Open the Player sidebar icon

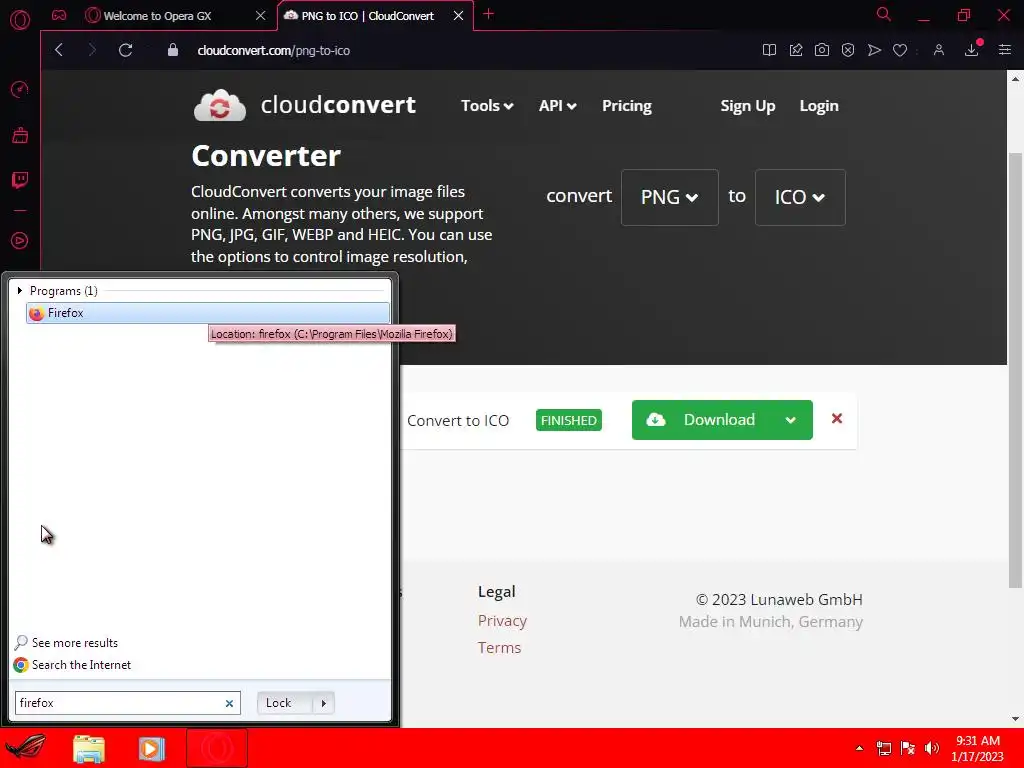(x=20, y=241)
